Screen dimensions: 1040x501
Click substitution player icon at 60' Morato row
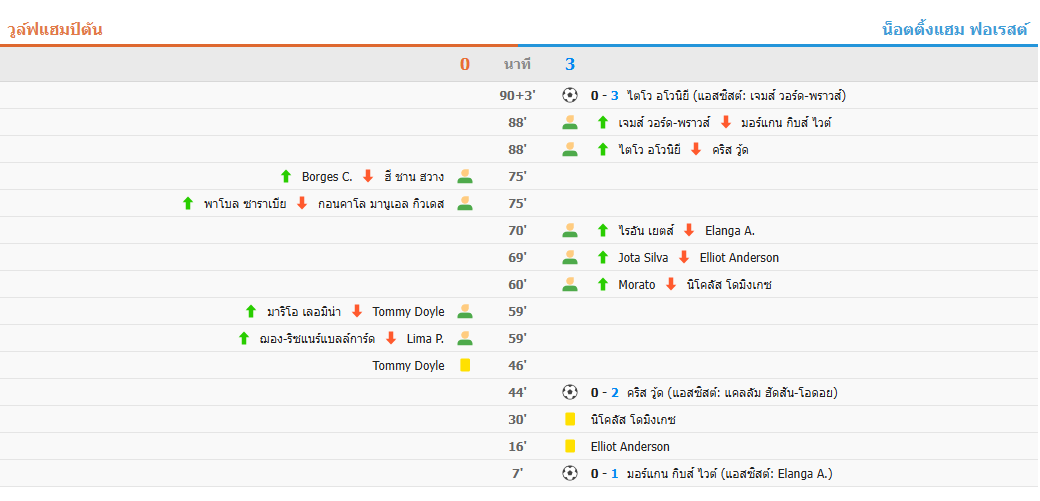click(x=570, y=285)
